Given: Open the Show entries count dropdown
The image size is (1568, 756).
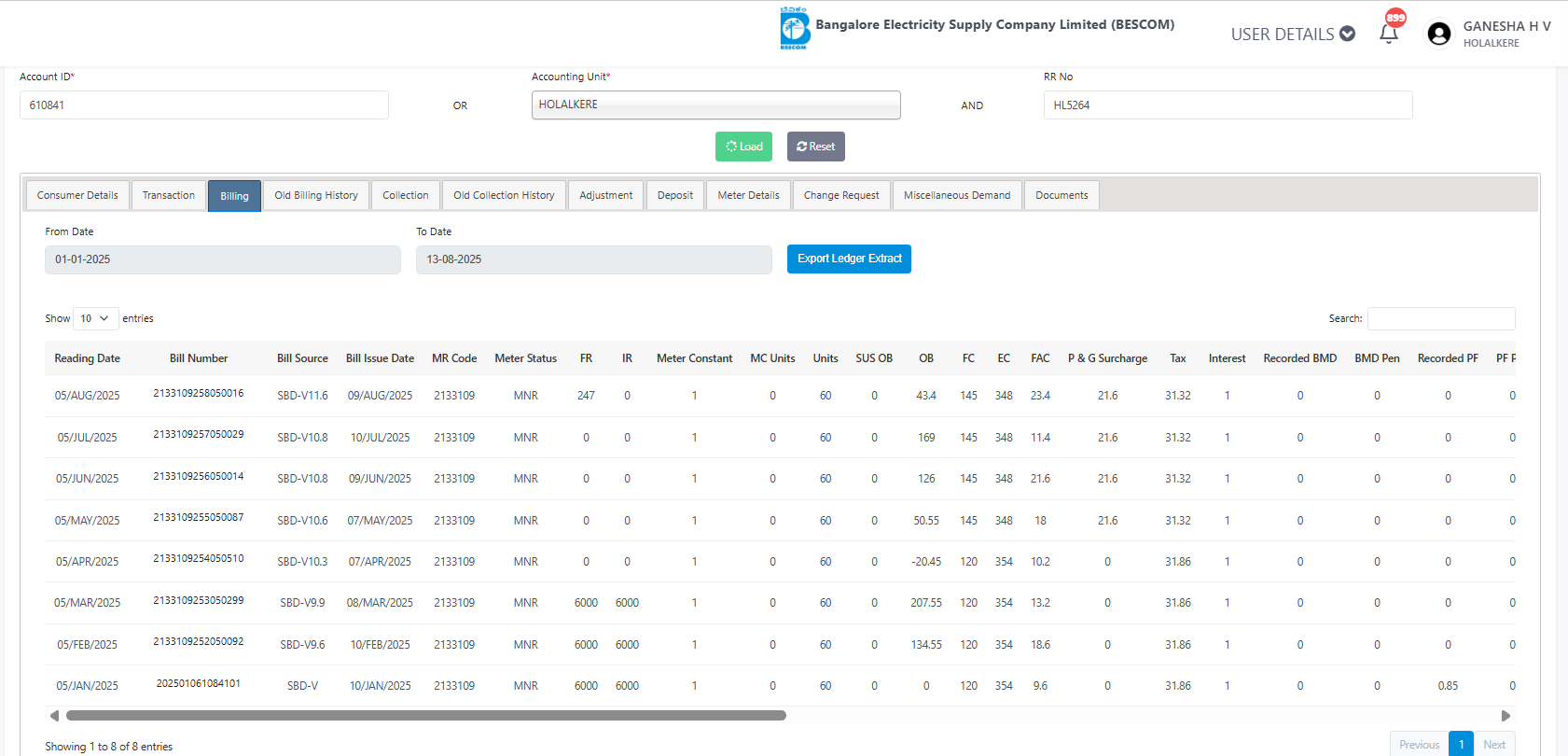Looking at the screenshot, I should pos(95,318).
